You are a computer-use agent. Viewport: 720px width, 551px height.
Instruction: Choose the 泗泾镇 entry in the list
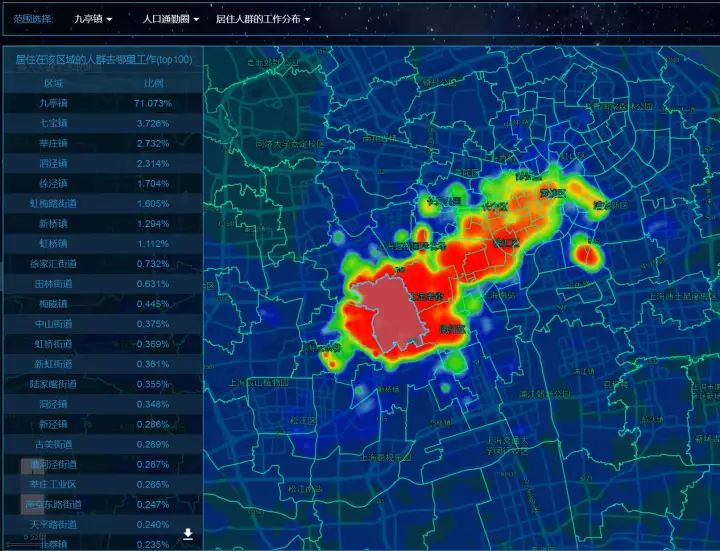pos(103,163)
